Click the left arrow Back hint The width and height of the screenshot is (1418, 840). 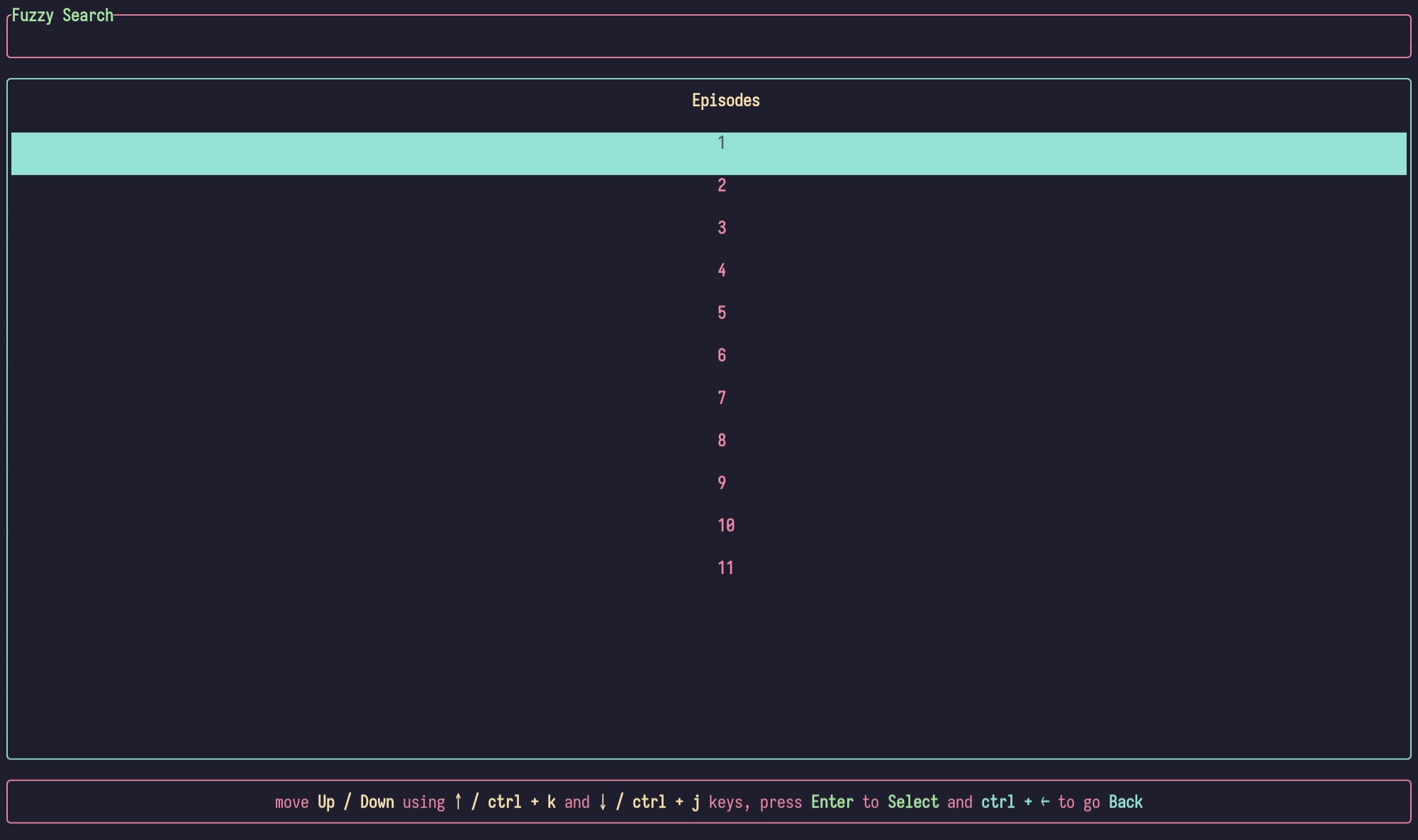tap(1044, 802)
